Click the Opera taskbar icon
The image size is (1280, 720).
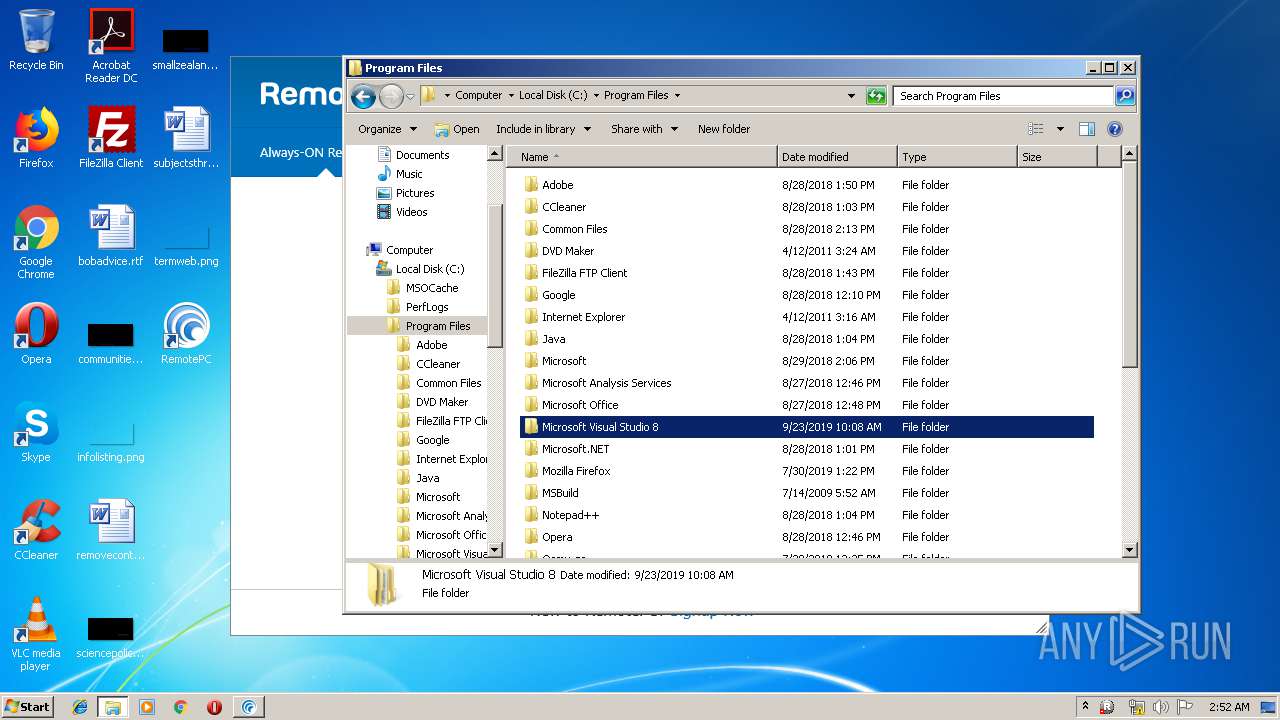(214, 707)
